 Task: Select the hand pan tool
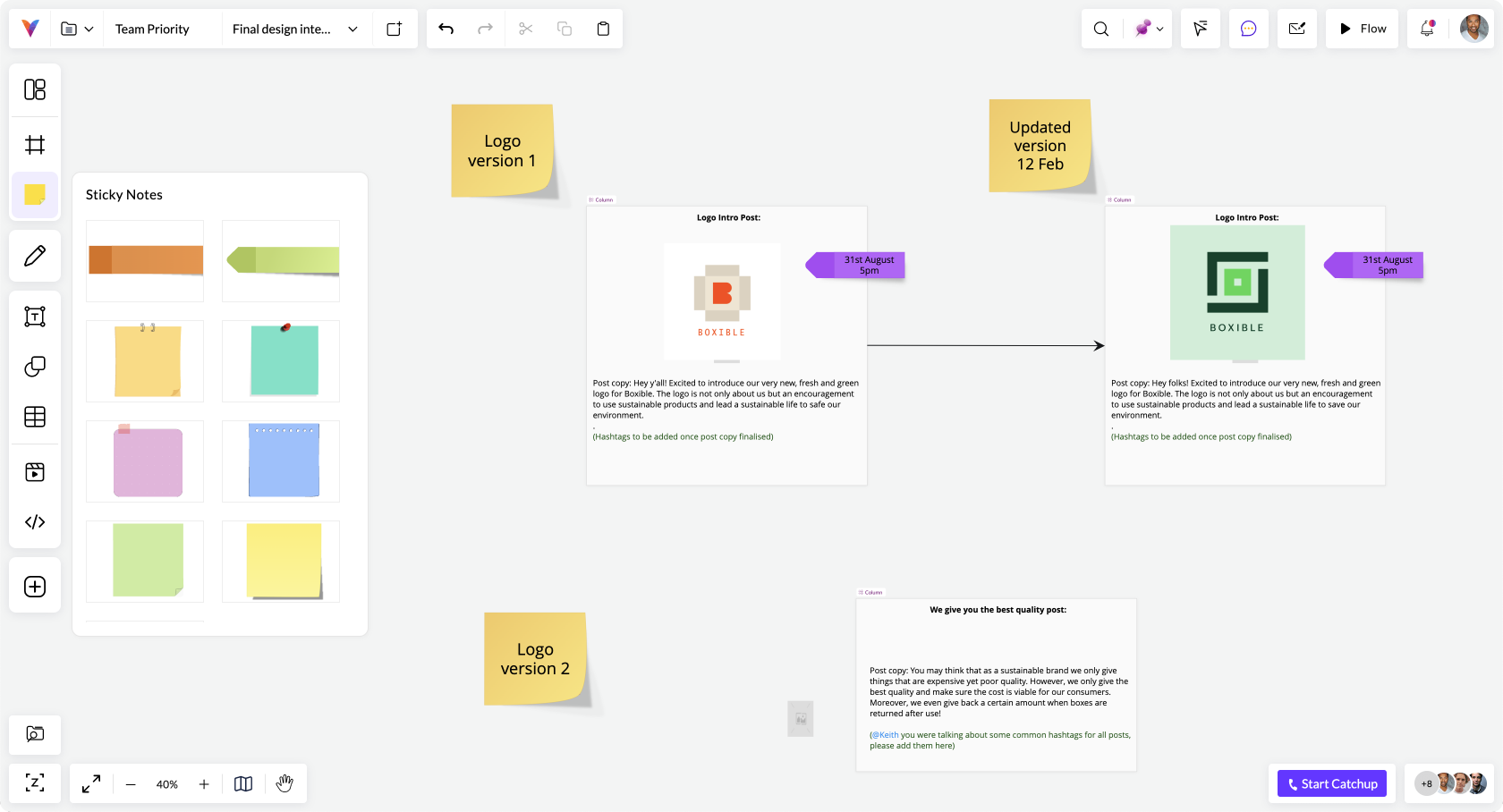(284, 784)
